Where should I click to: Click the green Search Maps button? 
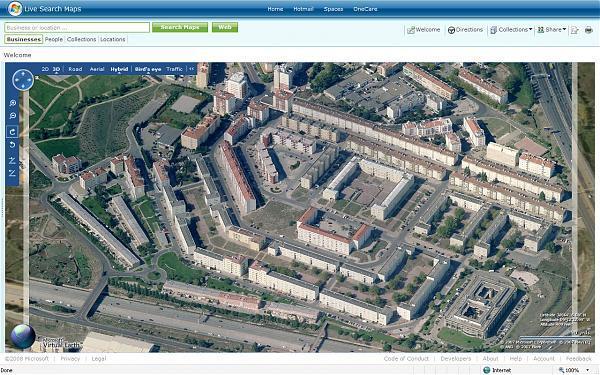click(180, 27)
